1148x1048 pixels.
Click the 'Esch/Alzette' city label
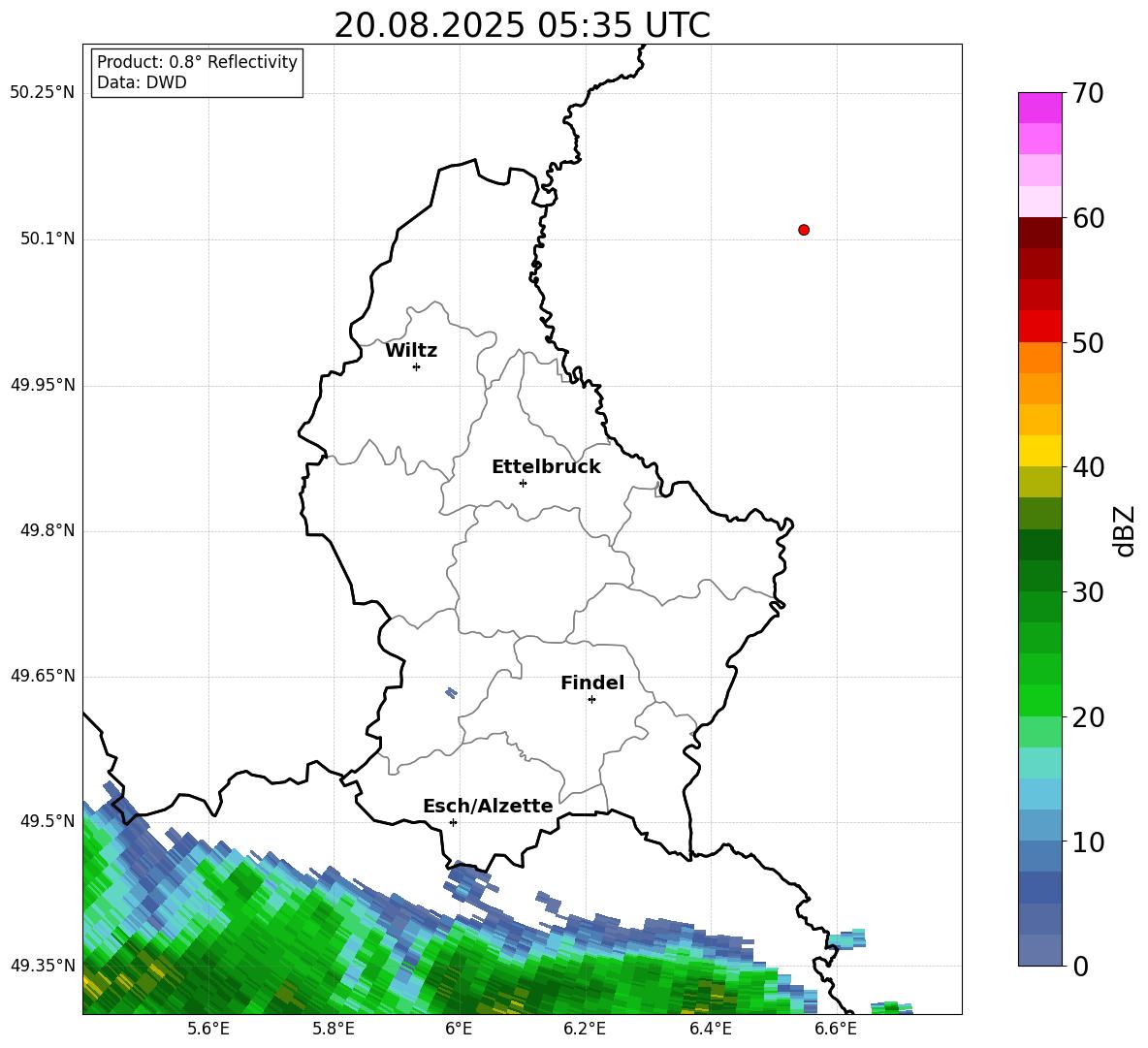tap(488, 807)
